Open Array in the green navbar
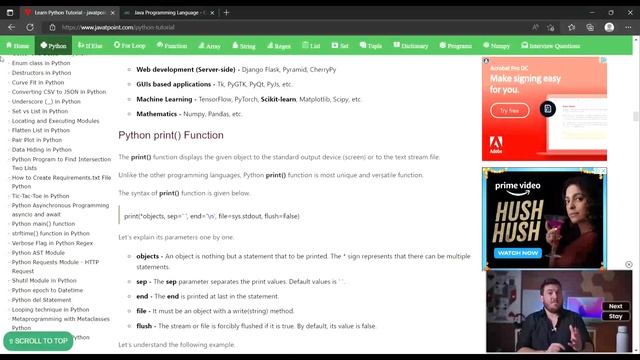The width and height of the screenshot is (640, 360). tap(209, 46)
